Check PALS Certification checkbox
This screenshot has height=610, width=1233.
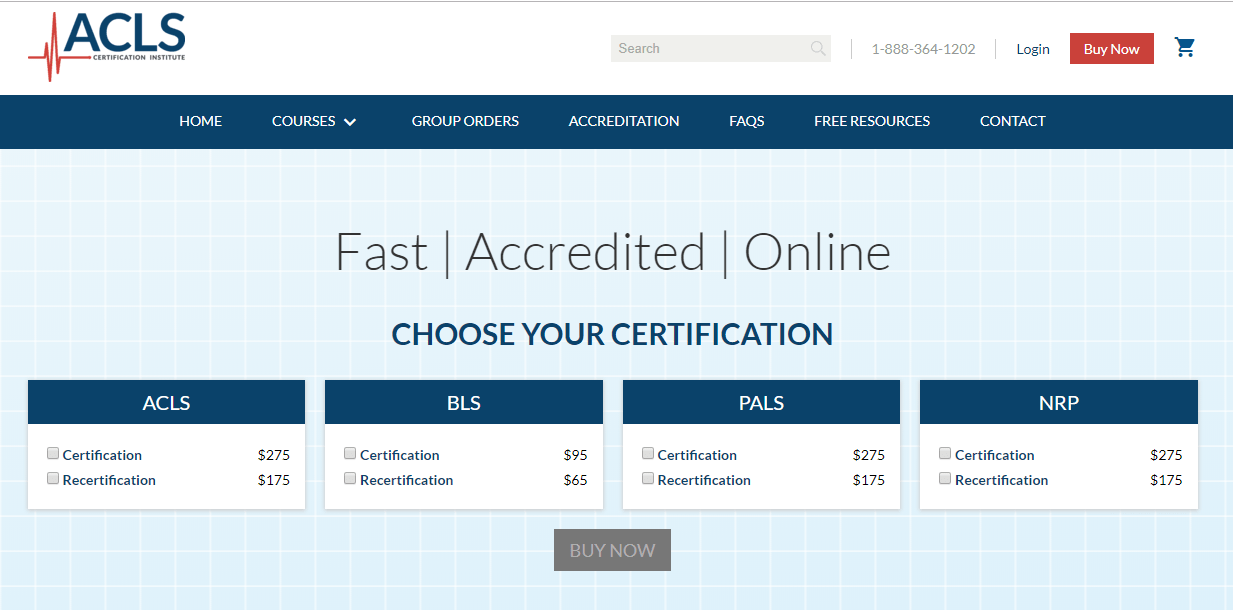pos(648,453)
